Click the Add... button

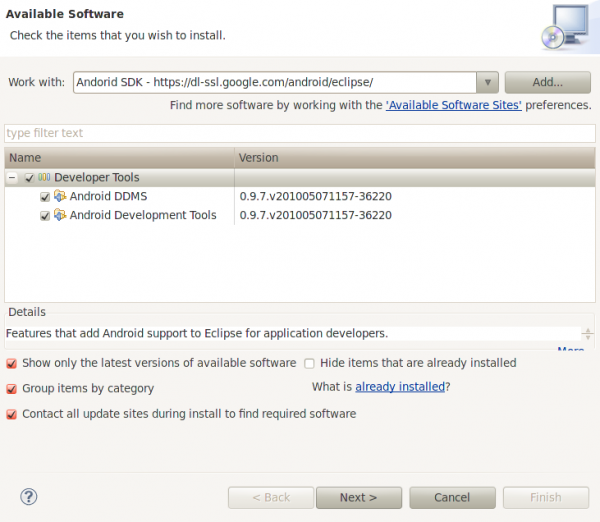548,82
